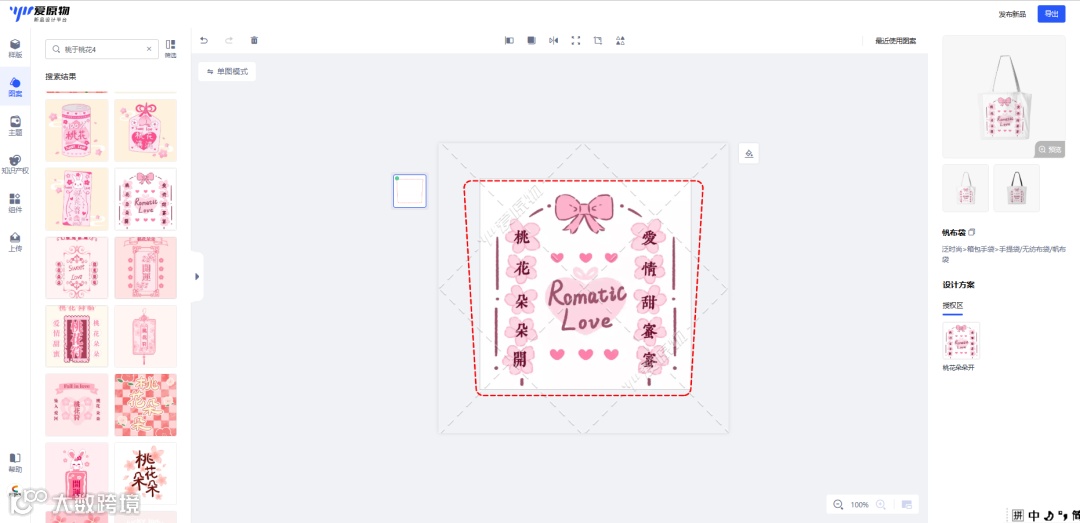The height and width of the screenshot is (523, 1080).
Task: Select the pink can 桃花 pattern thumbnail
Action: 76,130
